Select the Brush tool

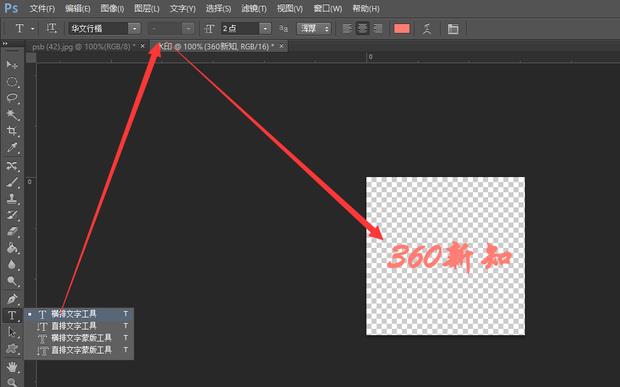pyautogui.click(x=12, y=182)
